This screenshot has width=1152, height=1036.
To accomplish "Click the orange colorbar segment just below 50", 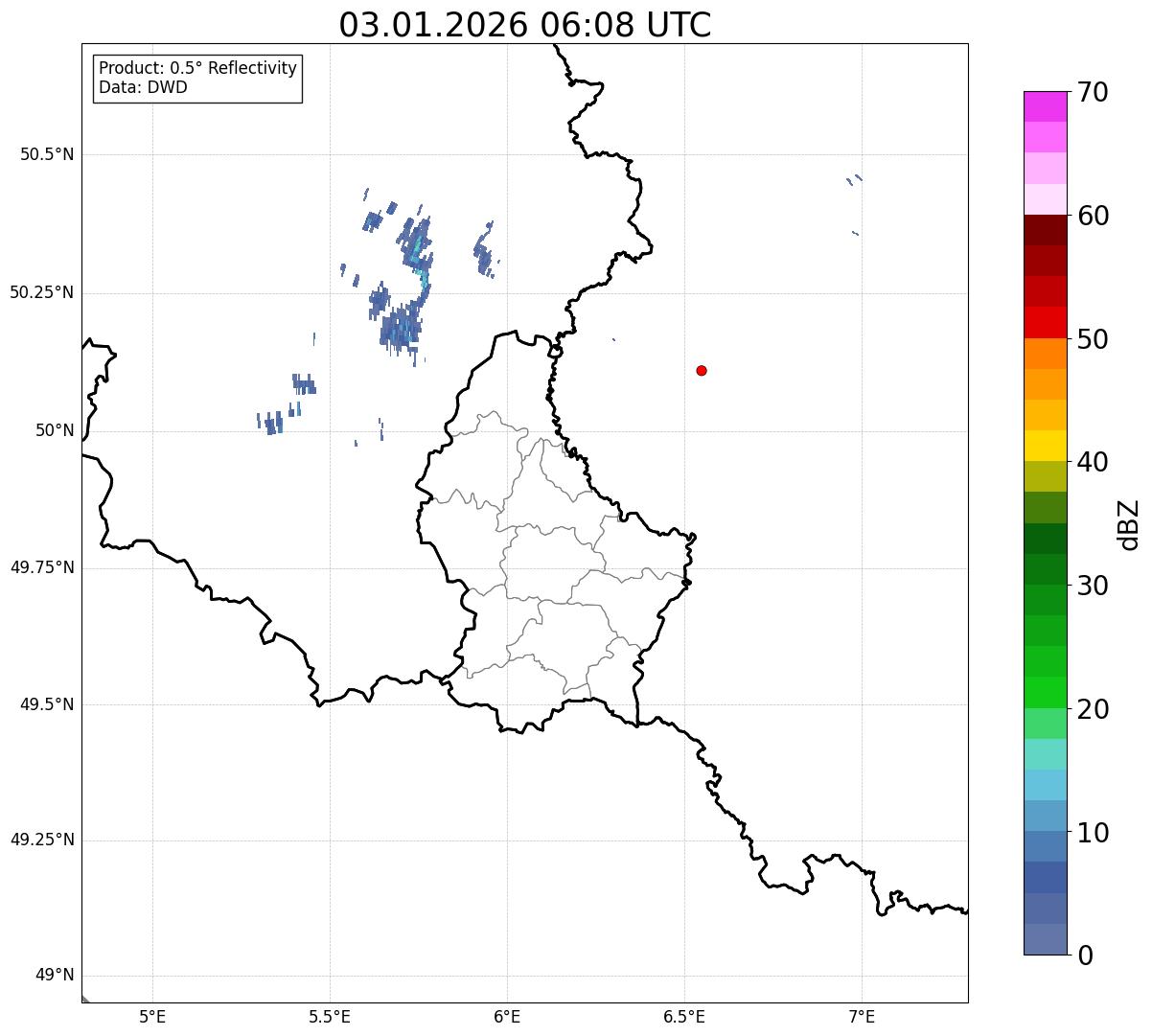I will (1046, 354).
